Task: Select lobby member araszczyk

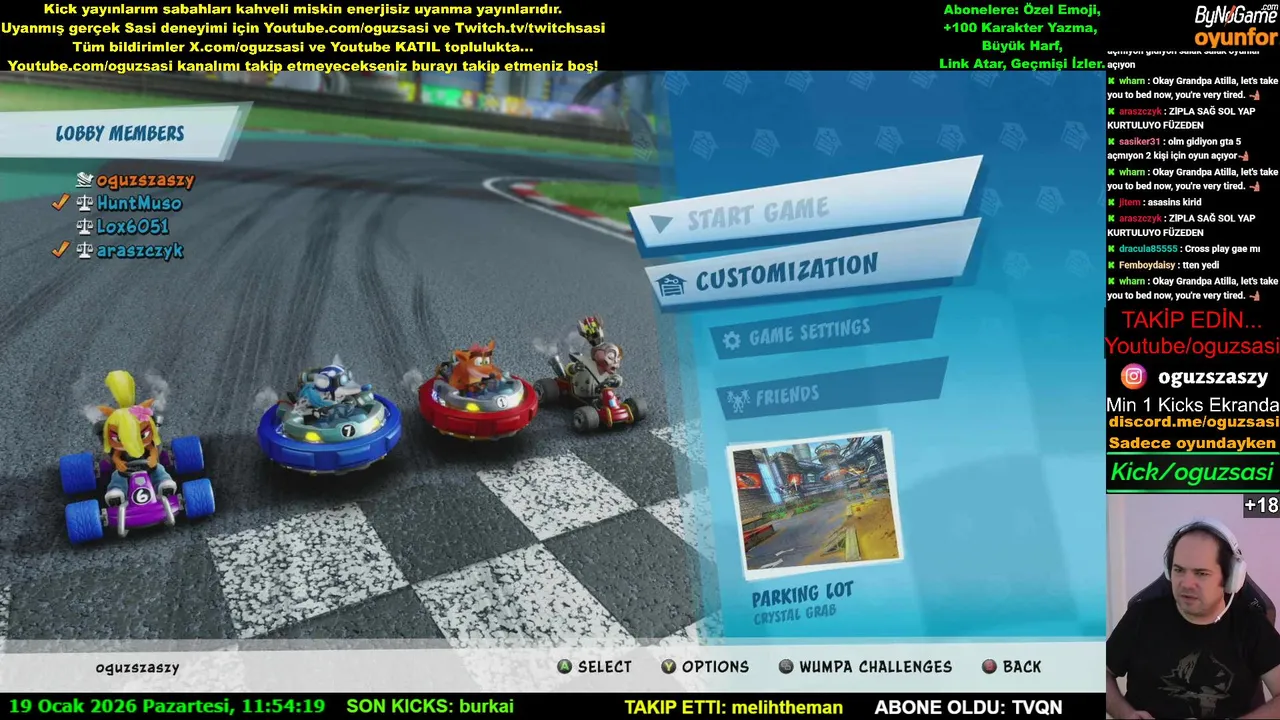Action: (x=140, y=251)
